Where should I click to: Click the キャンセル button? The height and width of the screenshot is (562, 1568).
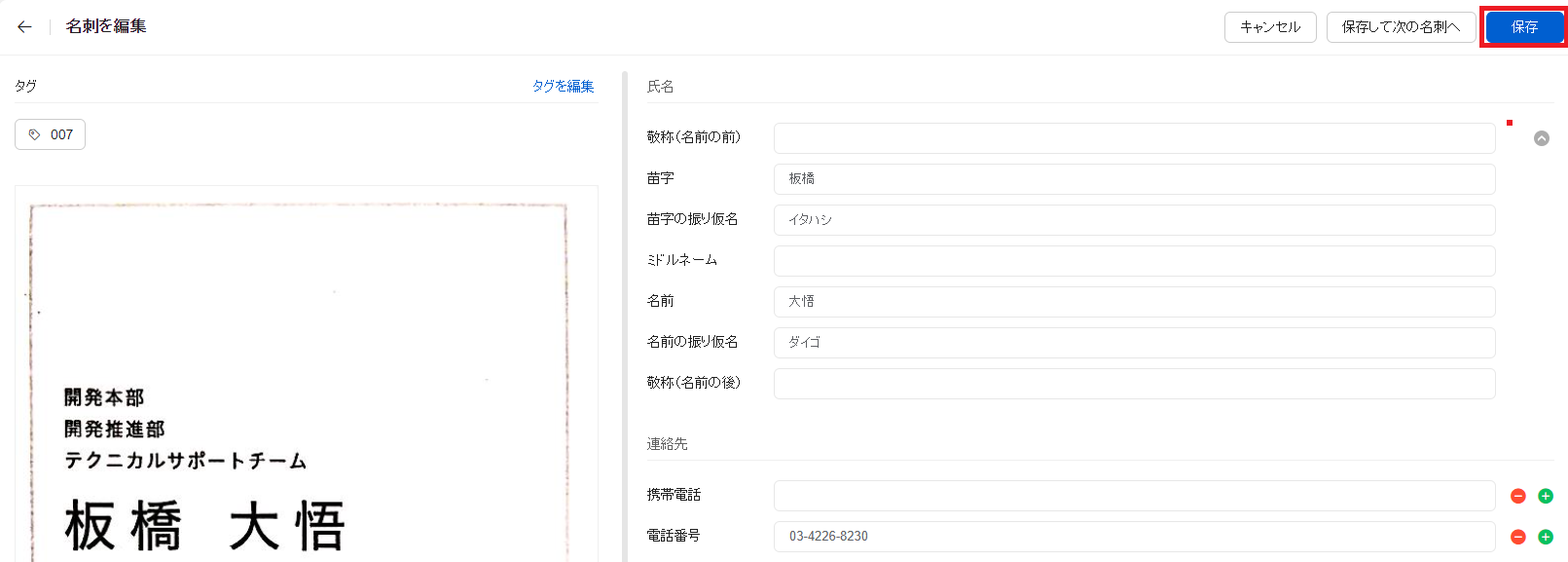(x=1270, y=27)
